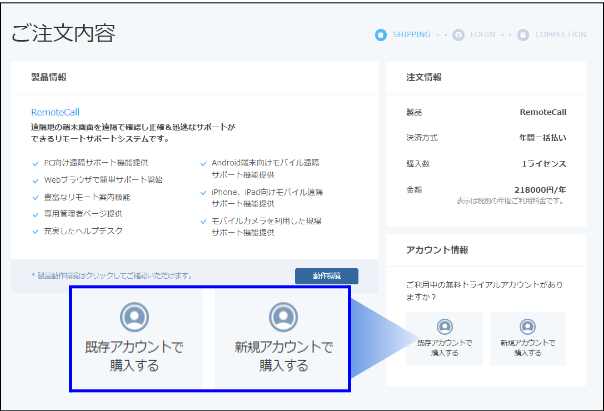
Task: Click checkmark beside PC向け遠隔サポート機能提供
Action: (x=36, y=162)
